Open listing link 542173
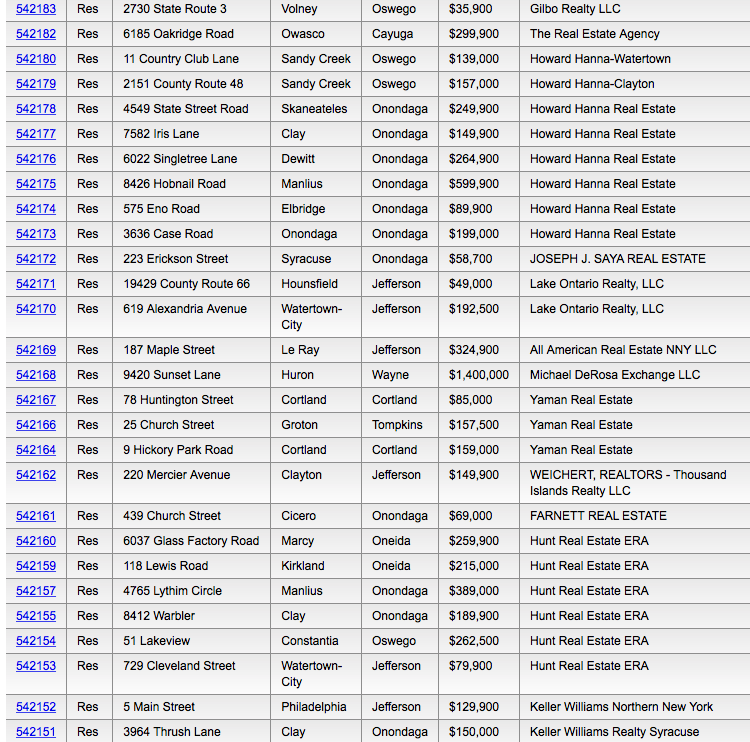Viewport: 750px width, 742px height. coord(36,233)
